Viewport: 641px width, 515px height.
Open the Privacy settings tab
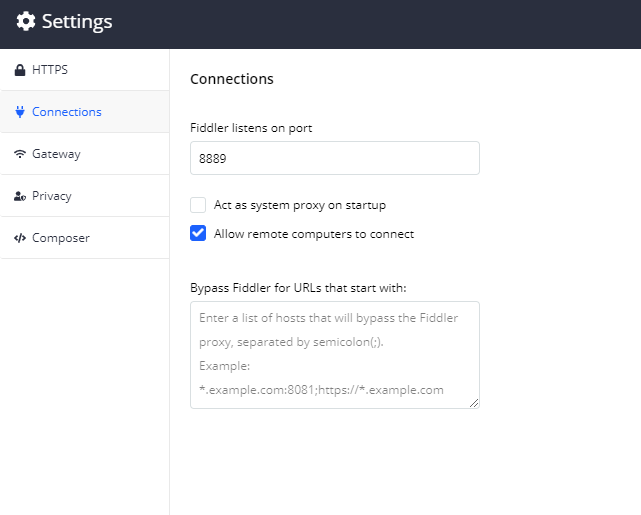(x=52, y=196)
